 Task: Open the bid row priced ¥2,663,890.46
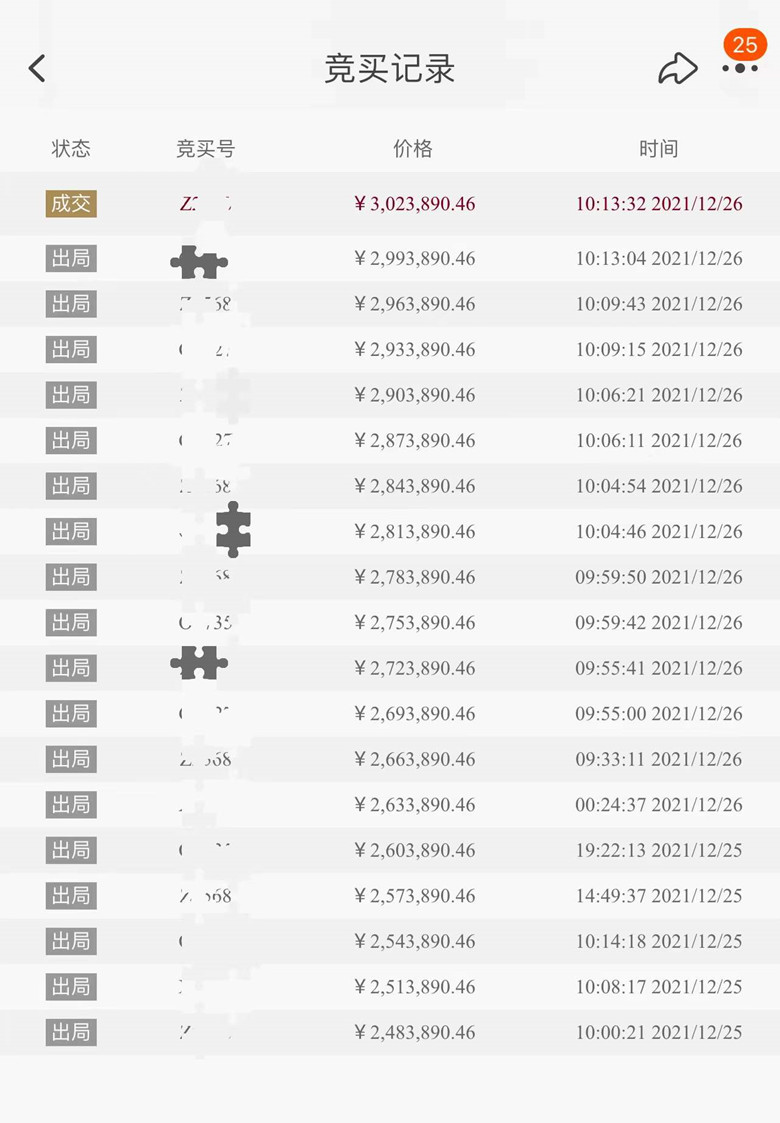tap(390, 759)
